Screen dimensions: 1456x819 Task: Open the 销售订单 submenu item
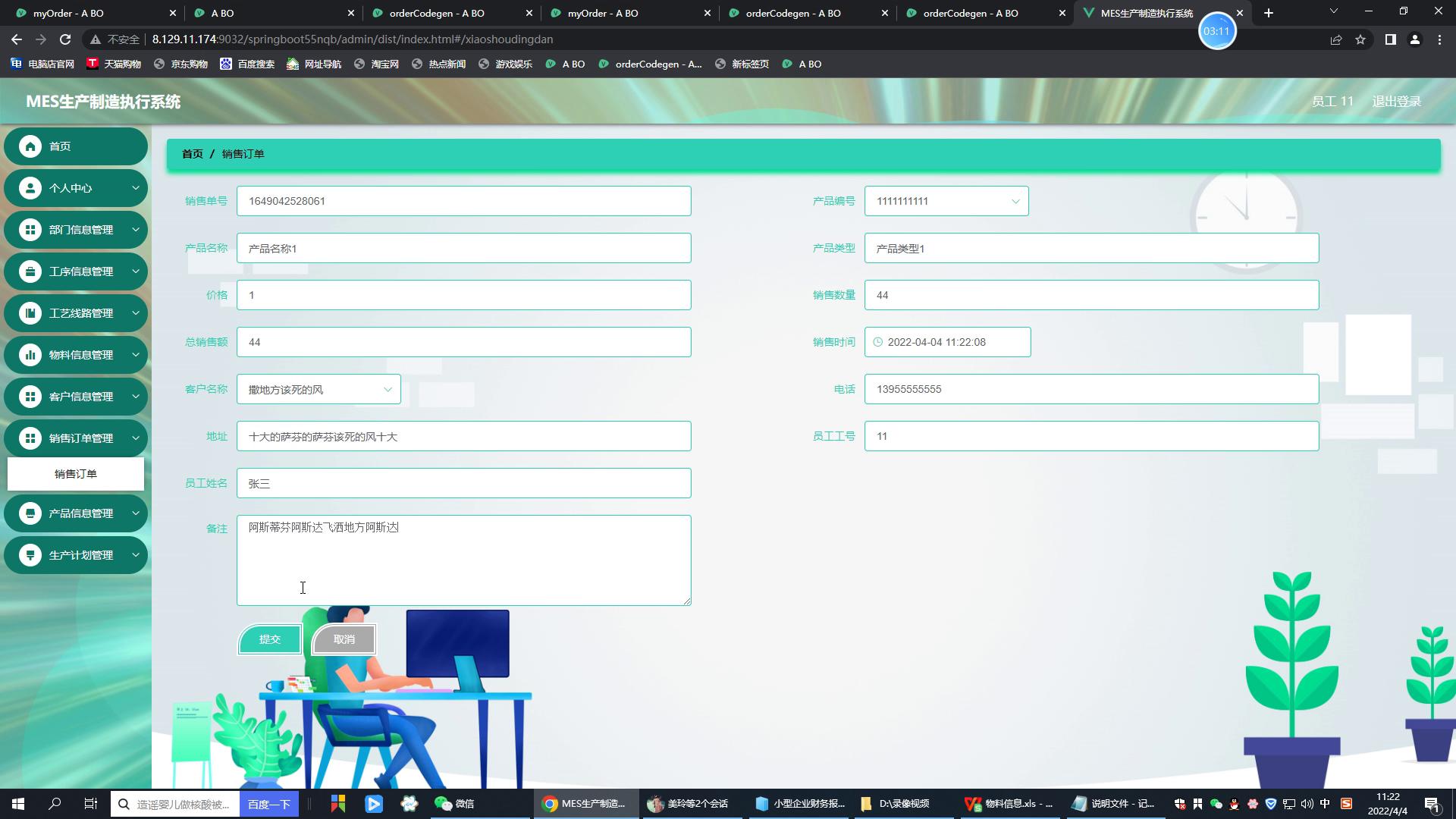pyautogui.click(x=75, y=473)
